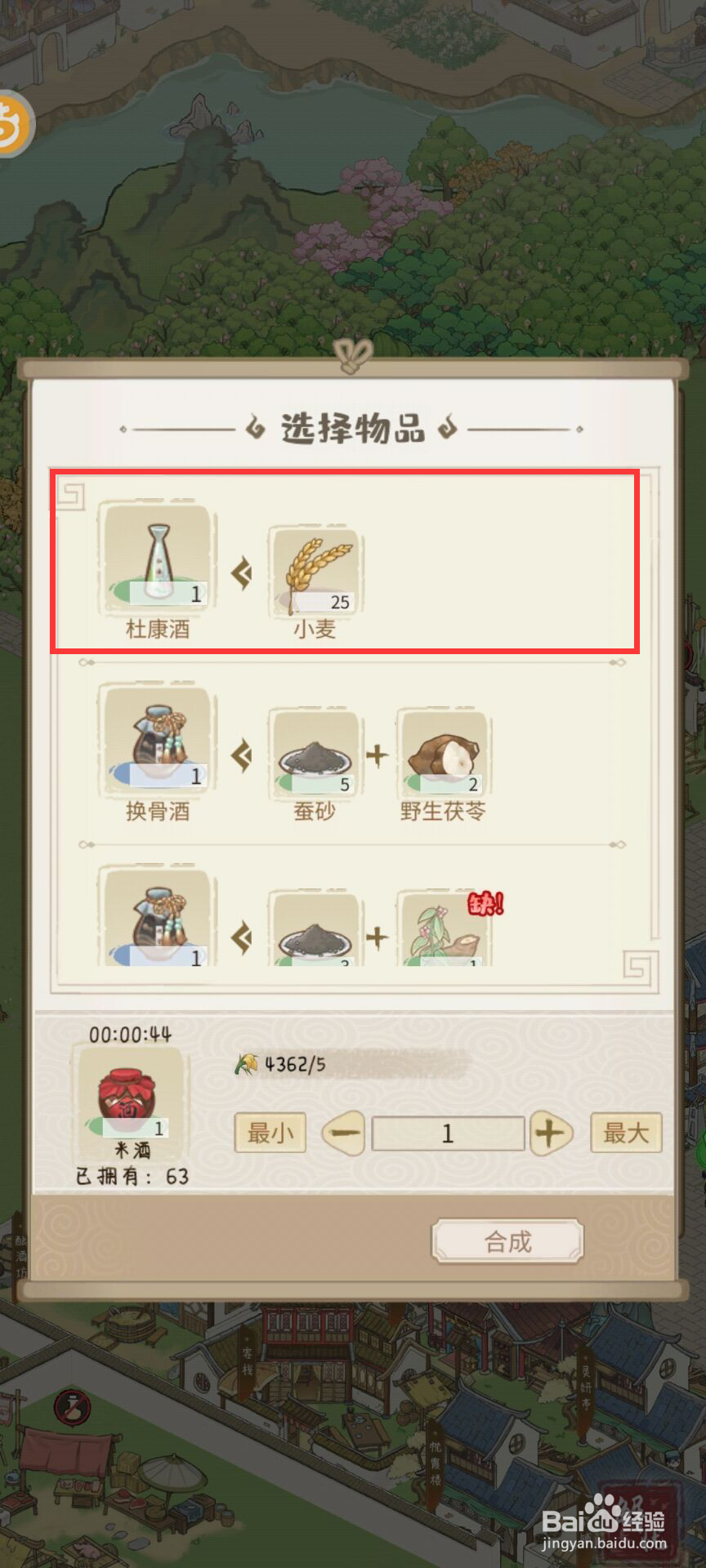Click the 最大 maximum quantity button
706x1568 pixels.
626,1133
